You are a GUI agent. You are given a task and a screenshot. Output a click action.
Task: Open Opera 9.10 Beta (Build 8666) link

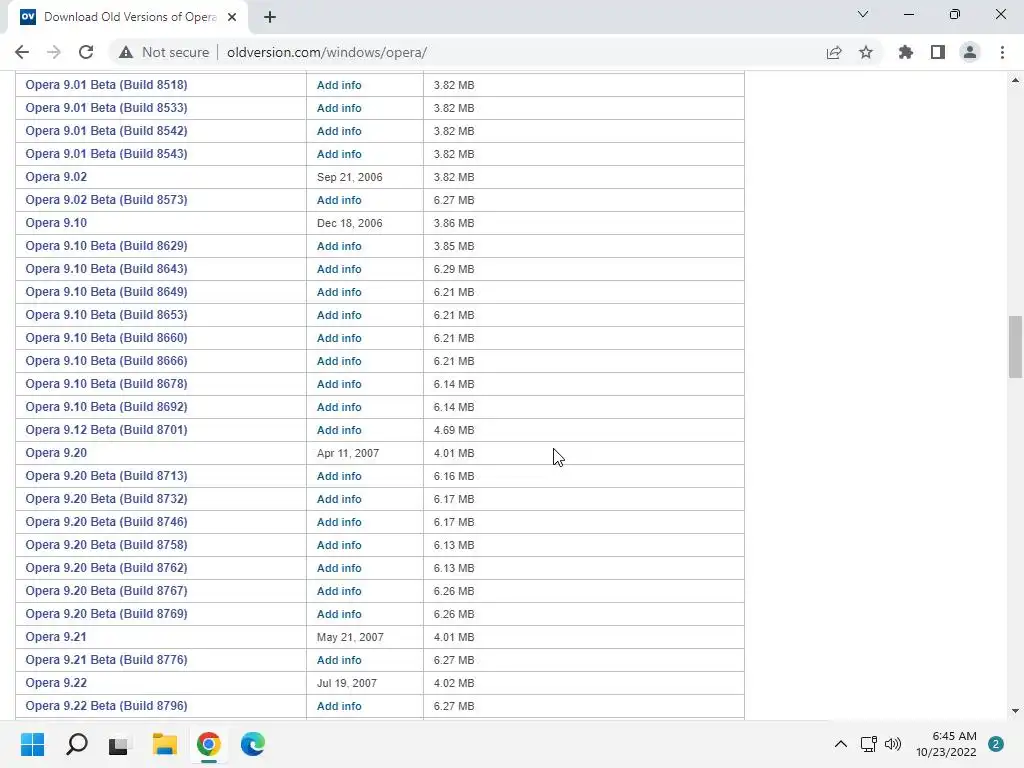(x=106, y=360)
